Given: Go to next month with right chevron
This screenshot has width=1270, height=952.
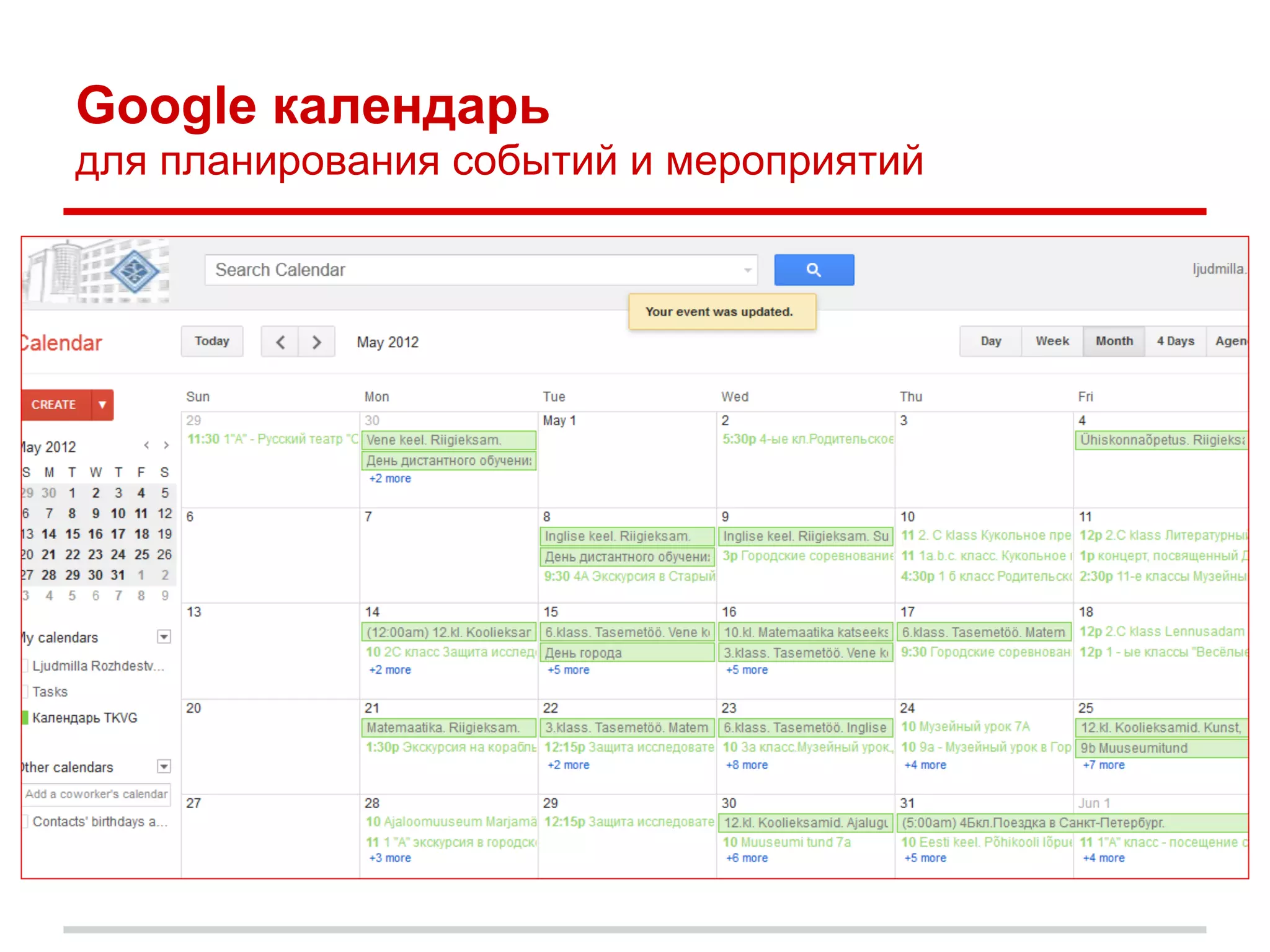Looking at the screenshot, I should (x=317, y=342).
